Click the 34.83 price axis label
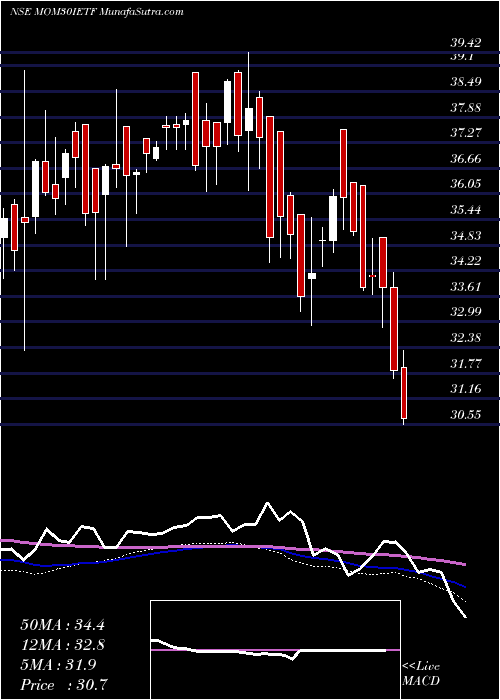 pos(466,235)
